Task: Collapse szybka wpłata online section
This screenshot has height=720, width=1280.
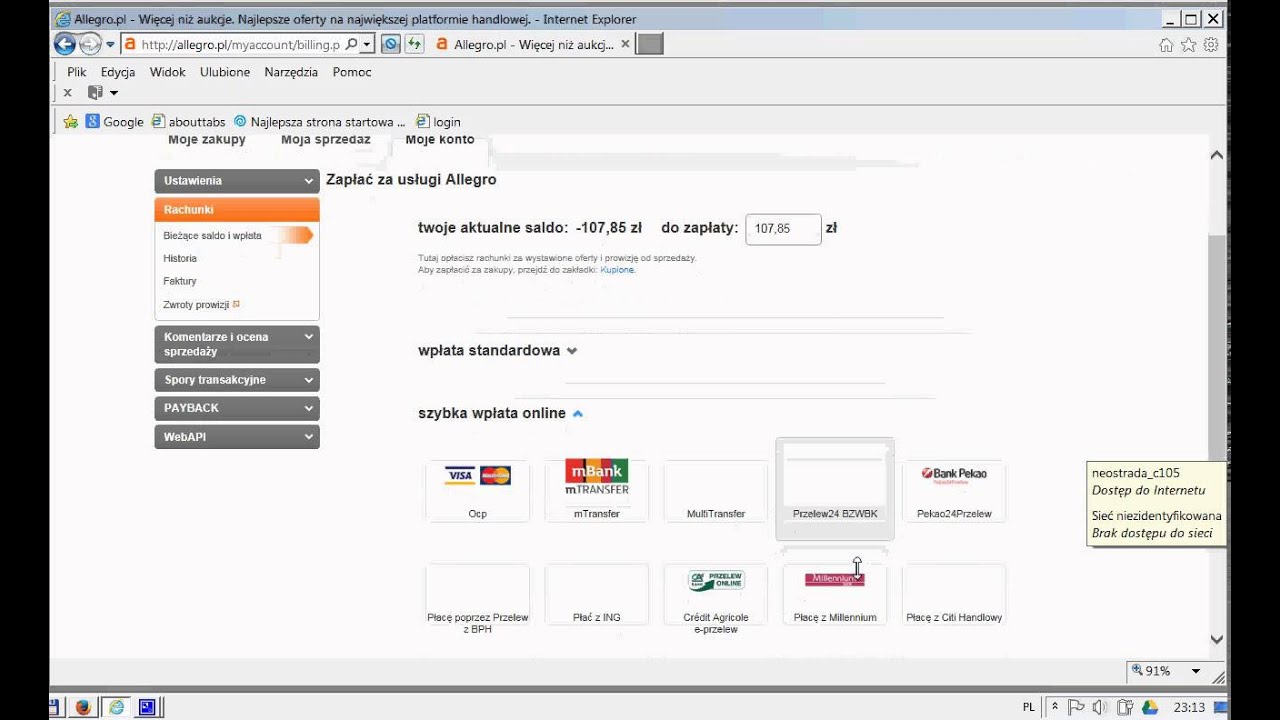Action: [500, 413]
